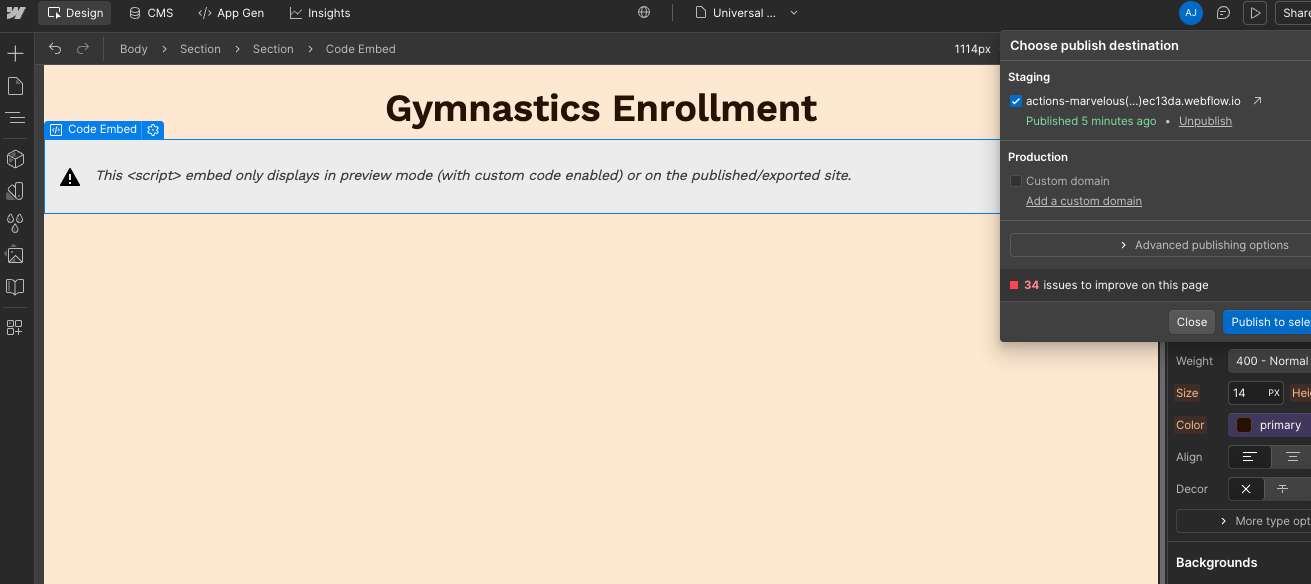Toggle the Custom domain checkbox
The height and width of the screenshot is (584, 1311).
(1016, 181)
